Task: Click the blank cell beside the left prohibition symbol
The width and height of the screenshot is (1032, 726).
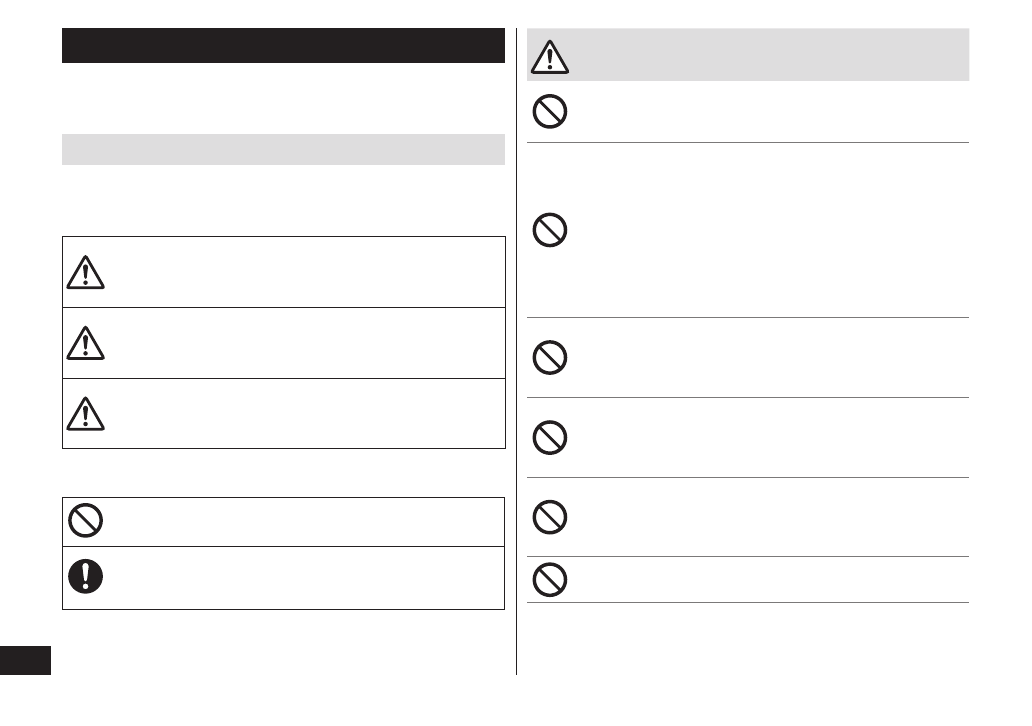Action: coord(300,522)
